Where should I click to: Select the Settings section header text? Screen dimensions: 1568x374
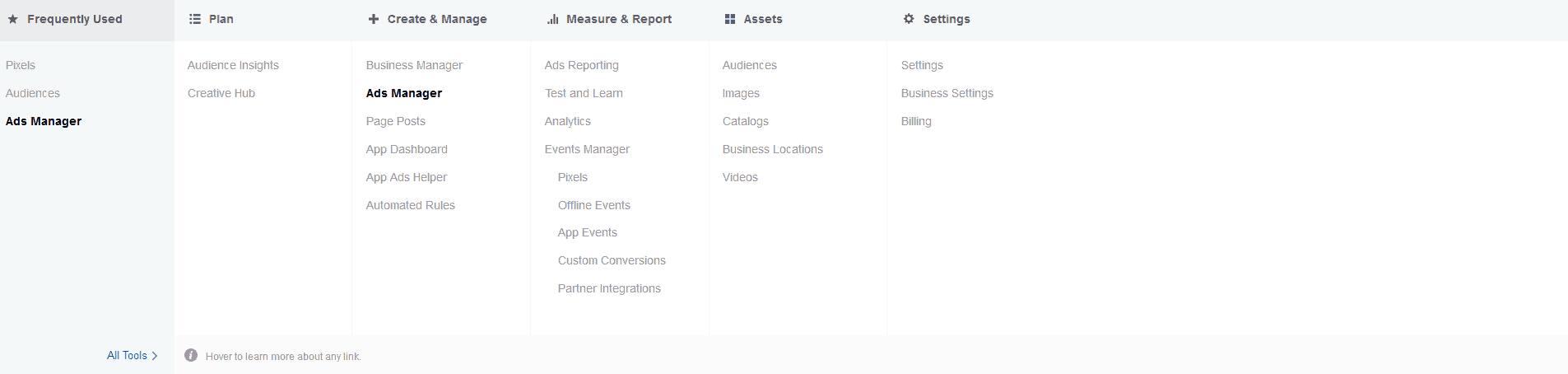[947, 19]
